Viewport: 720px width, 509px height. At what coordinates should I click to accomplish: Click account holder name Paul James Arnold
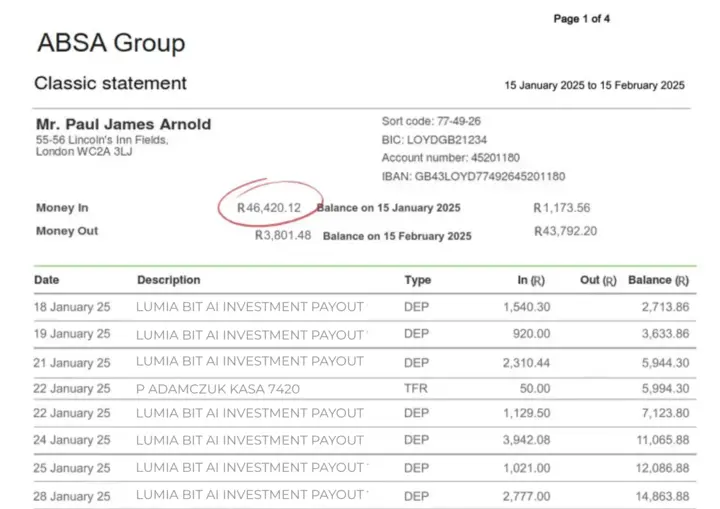(x=123, y=125)
